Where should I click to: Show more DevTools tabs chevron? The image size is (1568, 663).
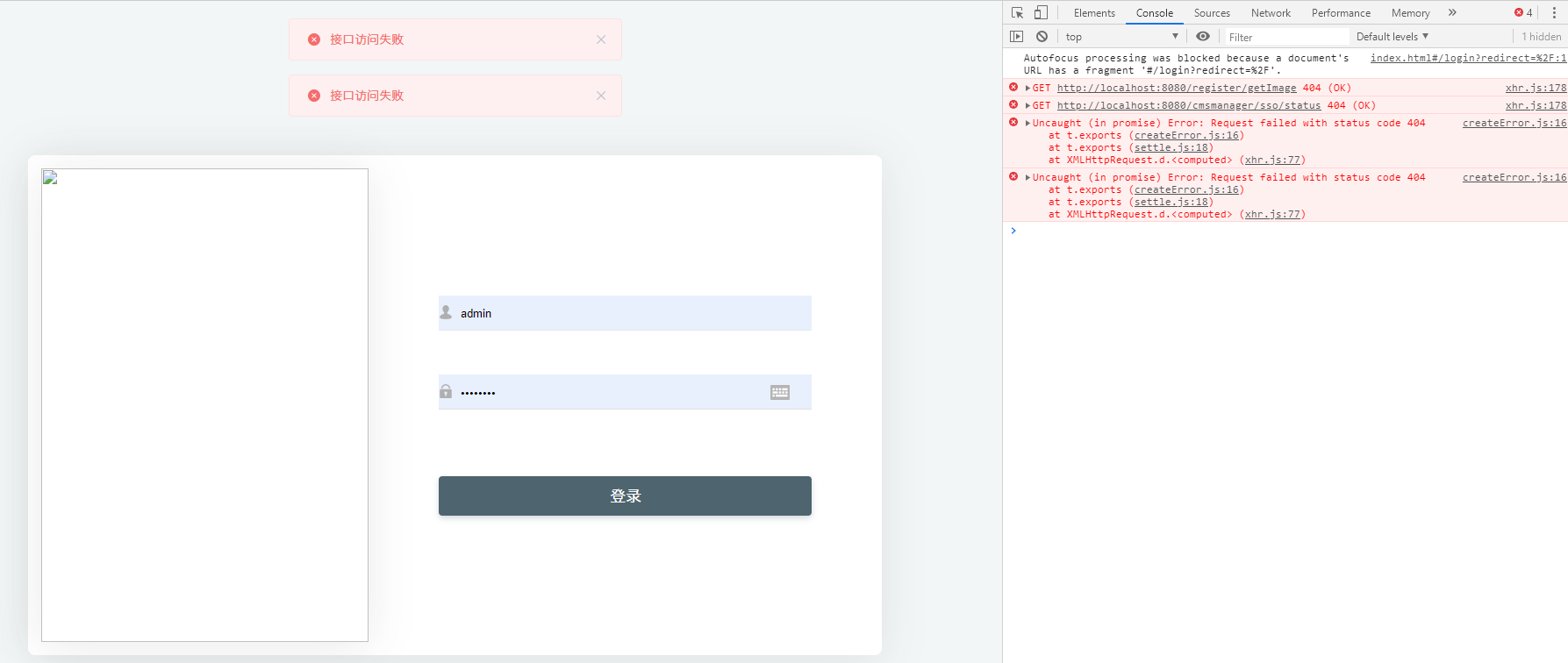tap(1452, 12)
